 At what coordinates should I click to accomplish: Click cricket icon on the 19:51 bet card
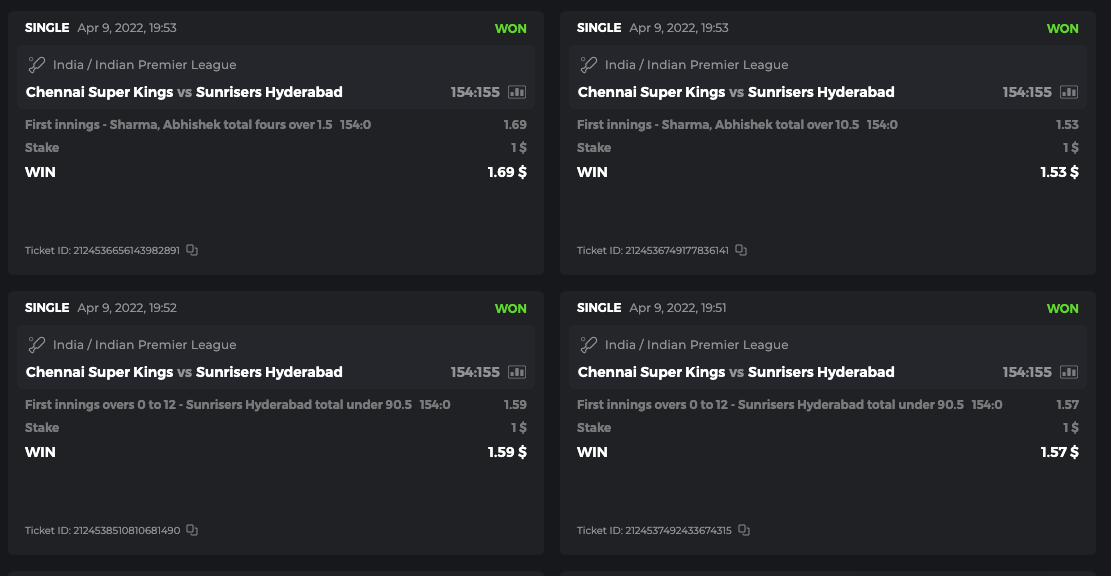point(589,345)
